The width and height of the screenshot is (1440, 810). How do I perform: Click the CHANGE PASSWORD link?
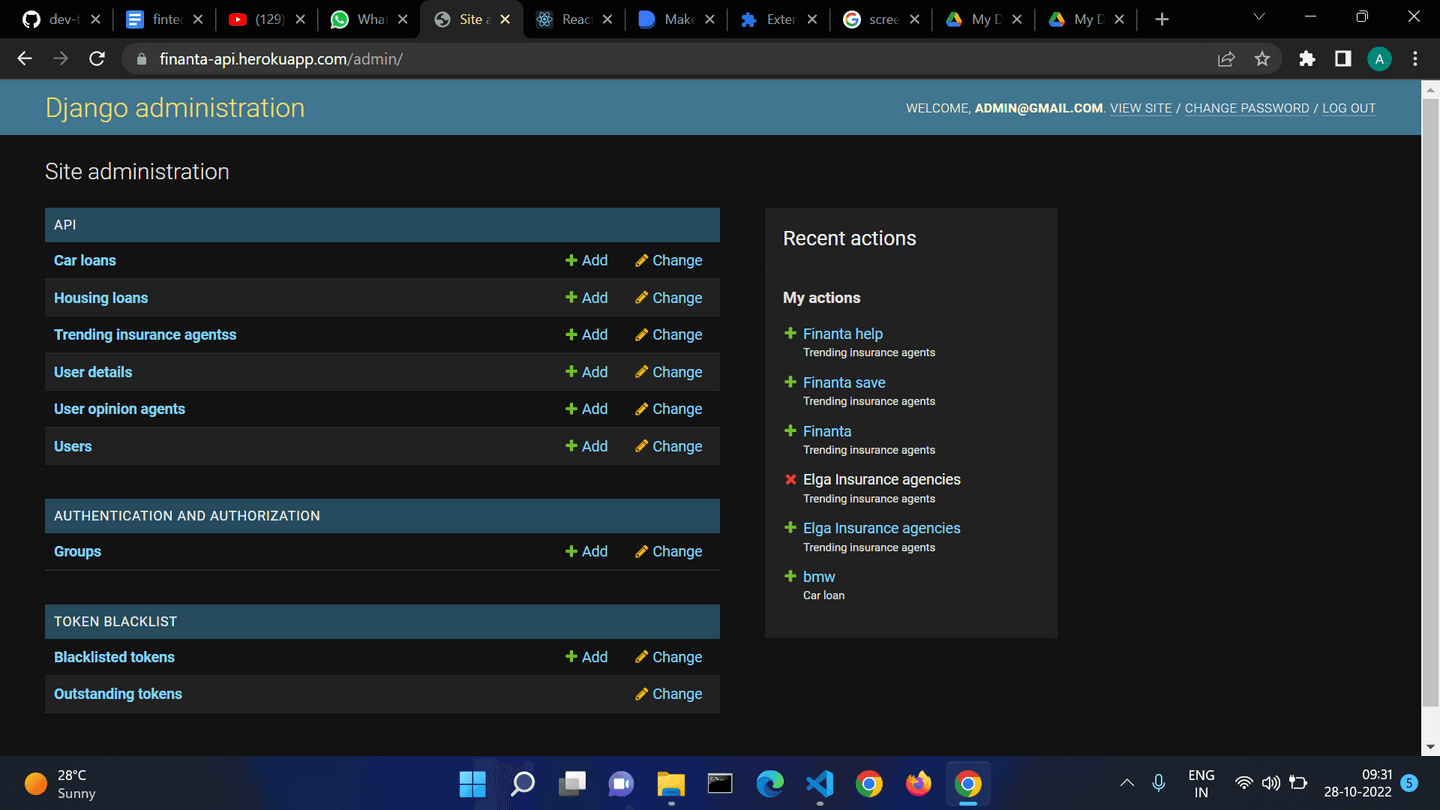tap(1247, 108)
